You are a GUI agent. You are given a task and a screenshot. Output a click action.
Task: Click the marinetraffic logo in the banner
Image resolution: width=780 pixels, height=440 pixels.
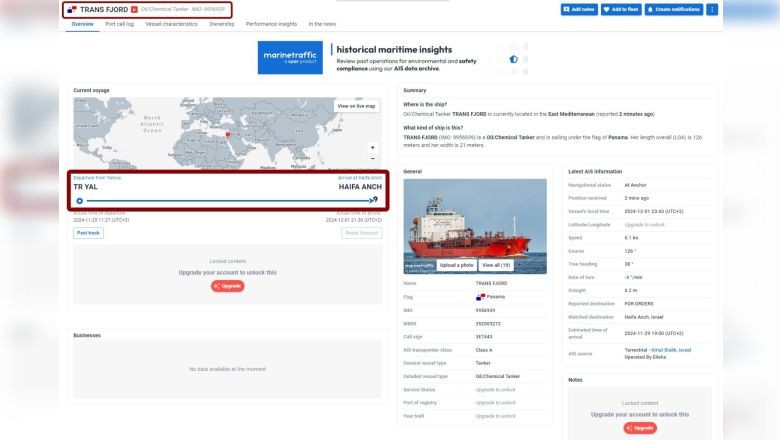[290, 58]
